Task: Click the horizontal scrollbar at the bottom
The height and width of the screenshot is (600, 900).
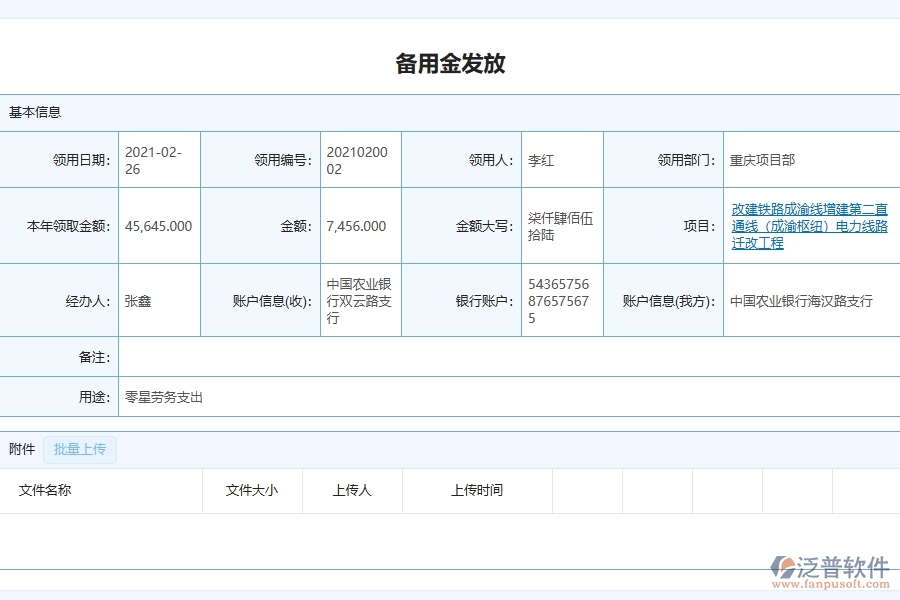Action: point(450,592)
